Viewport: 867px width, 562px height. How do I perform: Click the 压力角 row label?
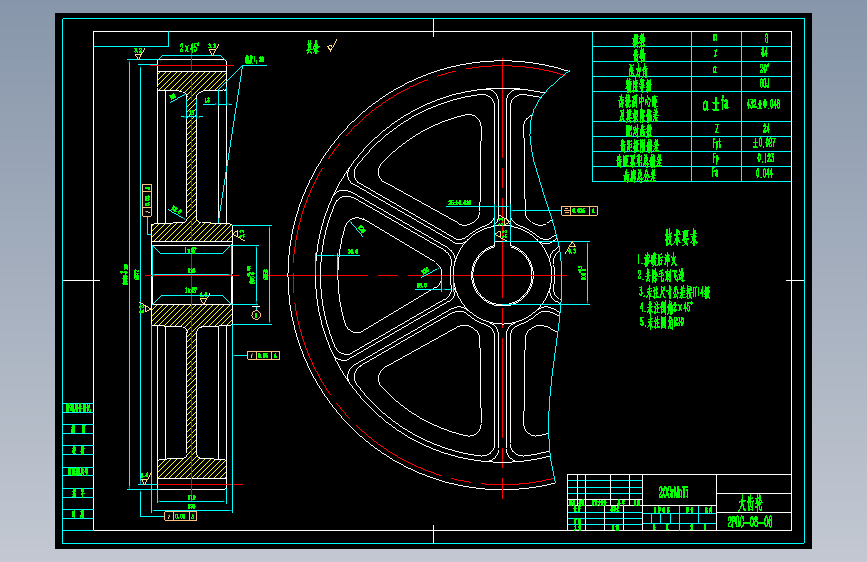(x=638, y=70)
